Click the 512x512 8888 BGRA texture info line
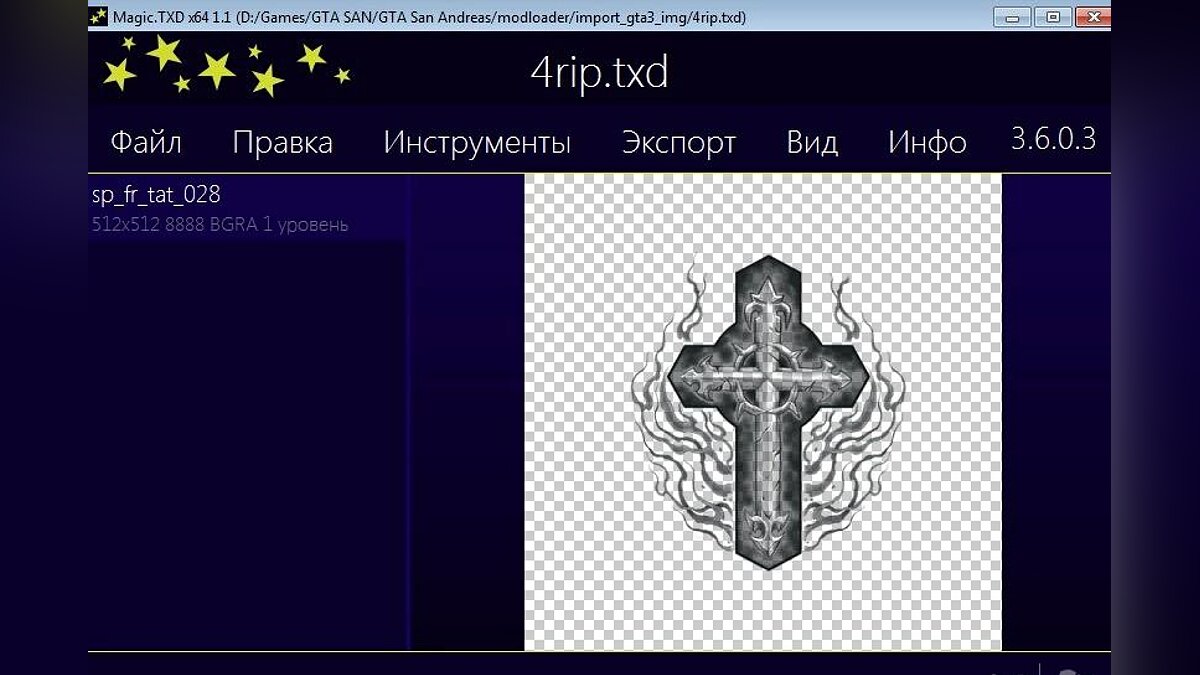Viewport: 1200px width, 675px height. 220,225
